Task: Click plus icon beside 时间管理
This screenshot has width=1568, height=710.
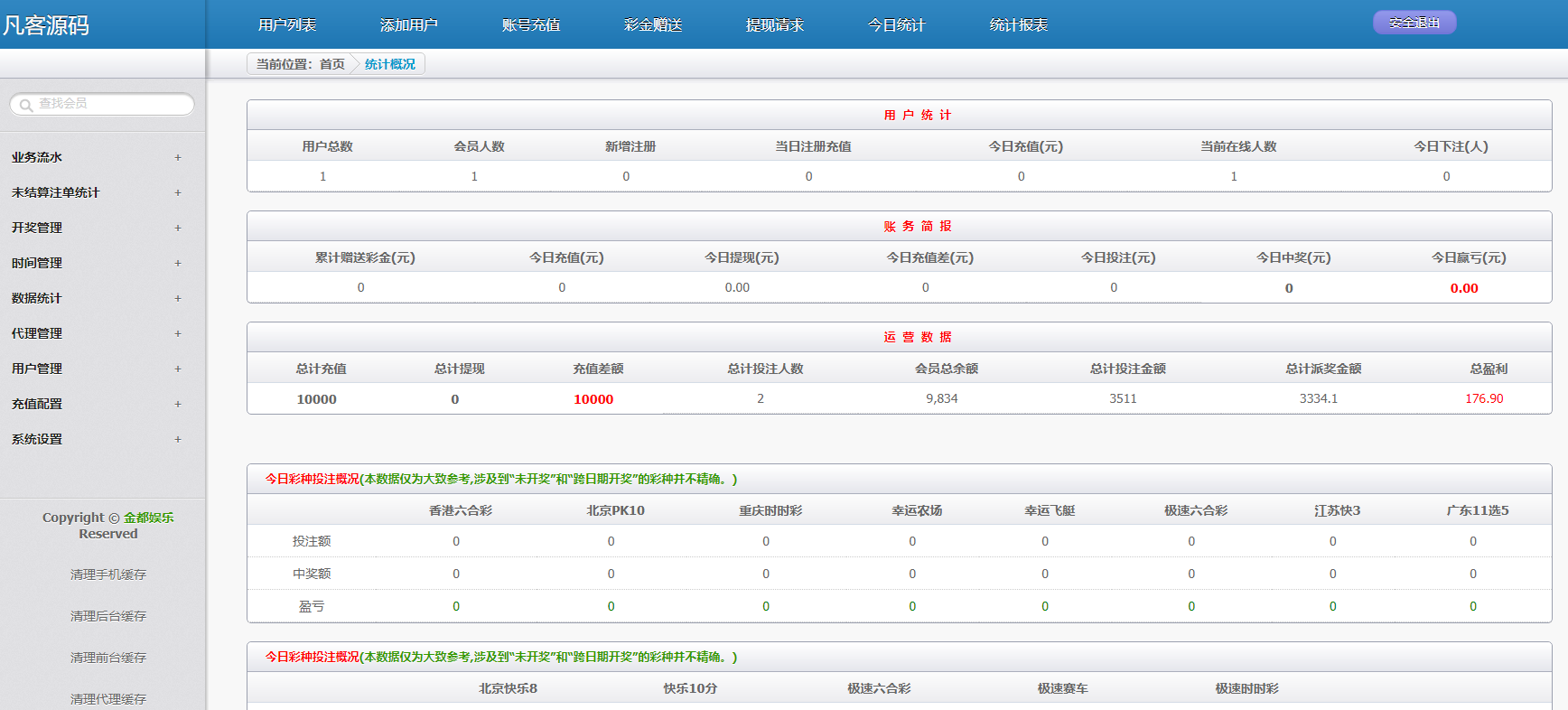Action: 178,263
